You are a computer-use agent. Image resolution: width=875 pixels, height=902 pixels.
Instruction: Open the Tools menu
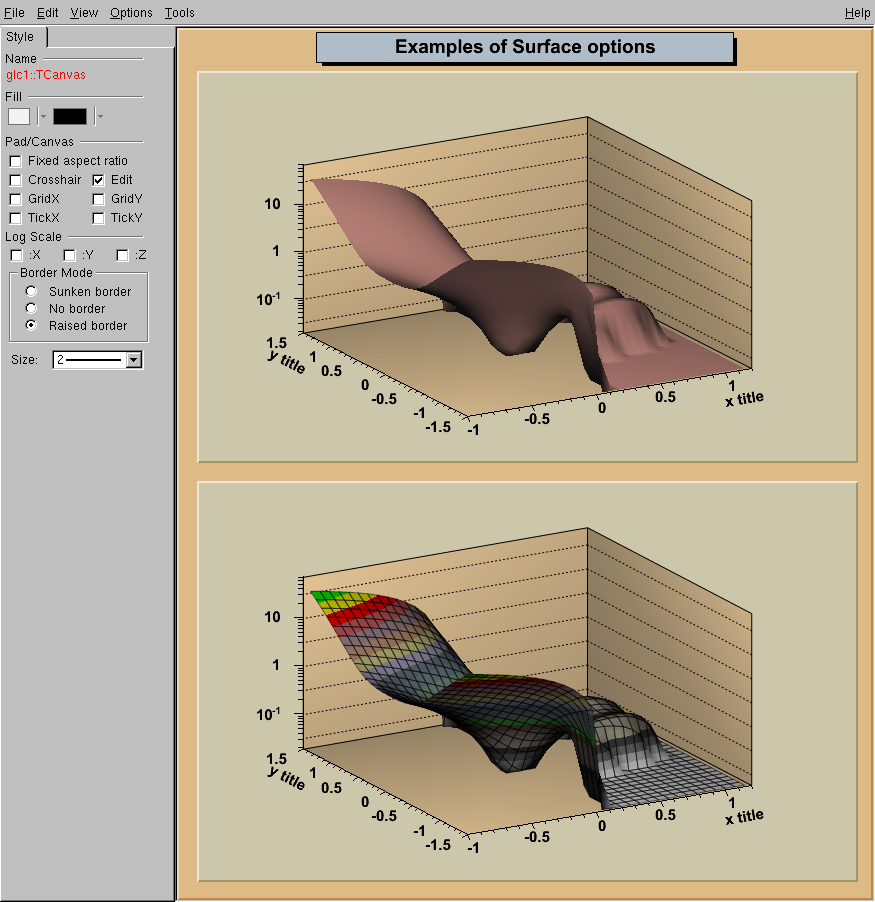(180, 13)
